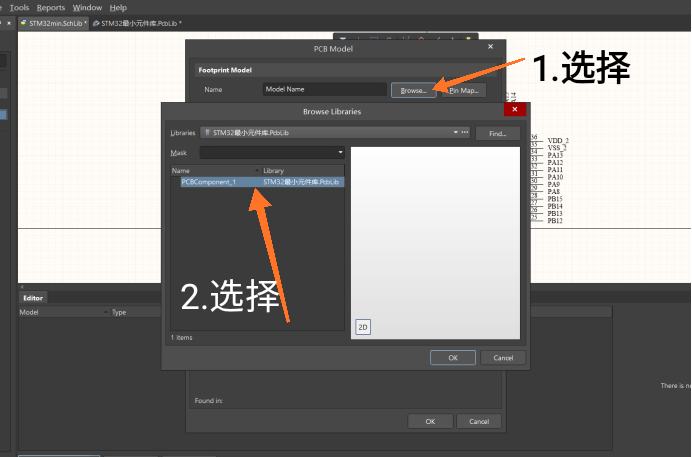Cancel the Browse Libraries dialog
Viewport: 692px width, 457px height.
coord(503,358)
